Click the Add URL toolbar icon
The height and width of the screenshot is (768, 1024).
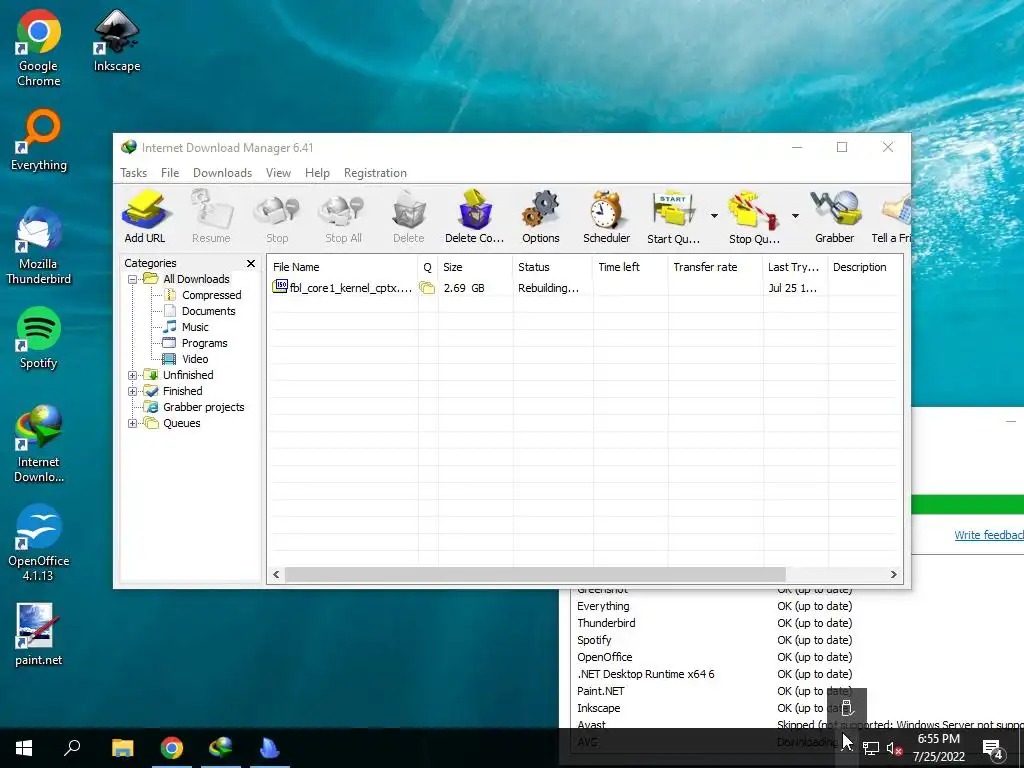[x=145, y=217]
